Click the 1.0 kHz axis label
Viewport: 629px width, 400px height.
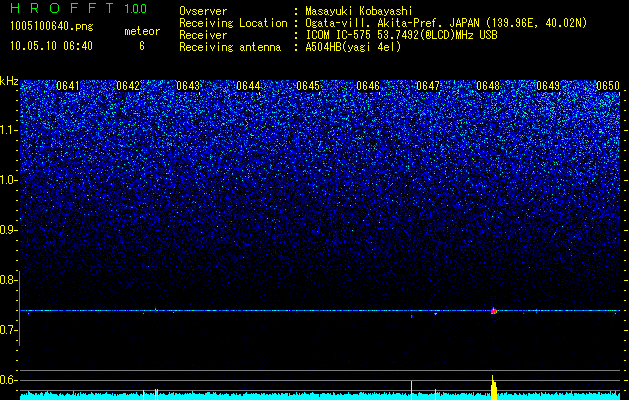tap(8, 181)
